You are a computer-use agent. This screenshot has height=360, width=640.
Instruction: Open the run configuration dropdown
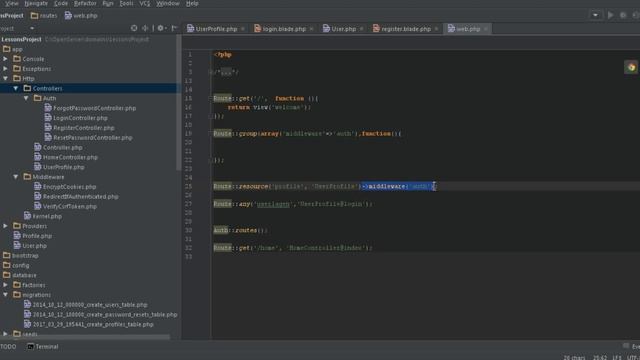point(596,15)
